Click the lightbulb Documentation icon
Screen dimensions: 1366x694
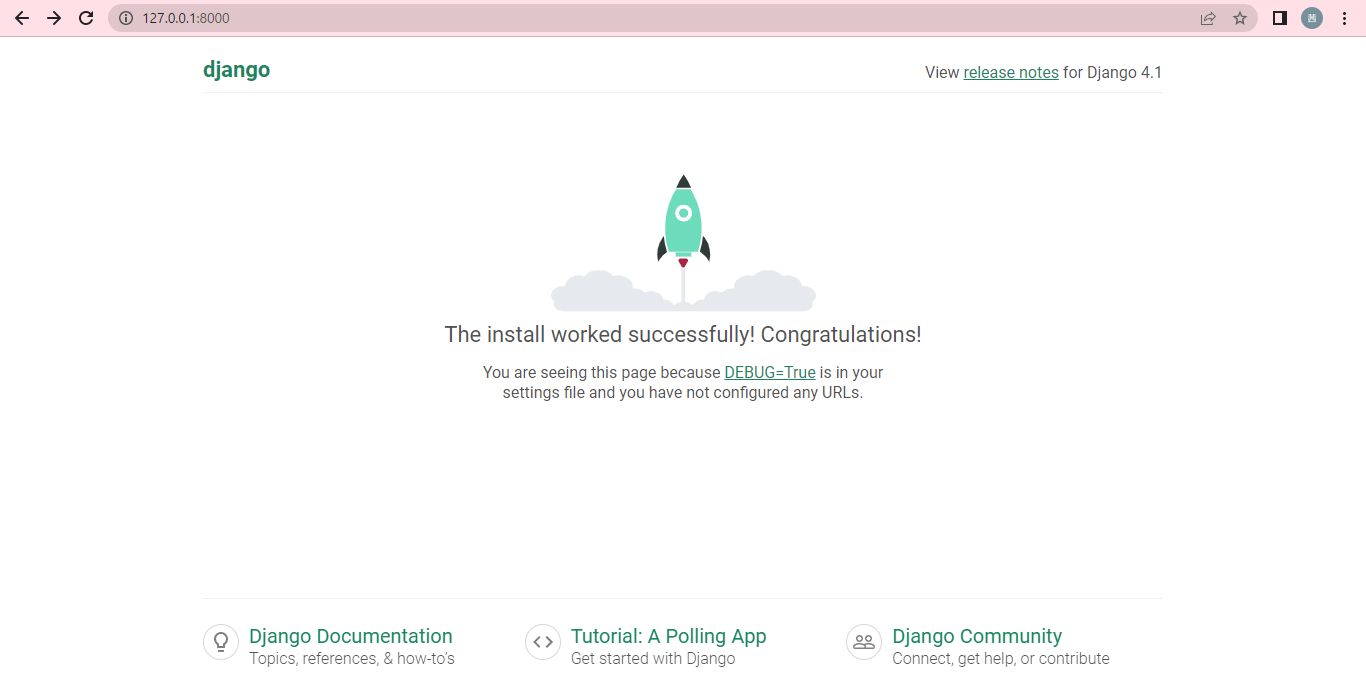coord(221,642)
